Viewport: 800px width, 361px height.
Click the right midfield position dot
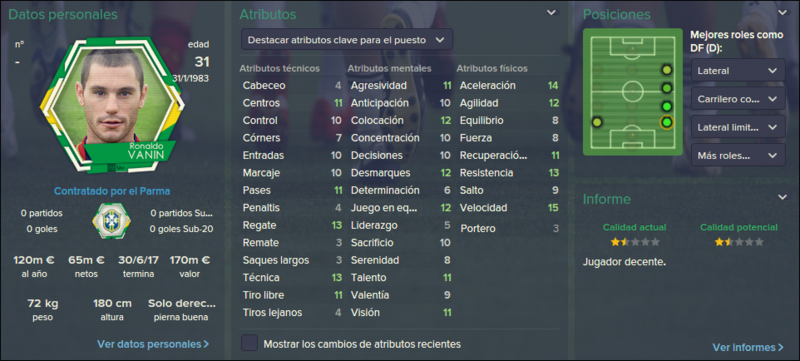666,88
